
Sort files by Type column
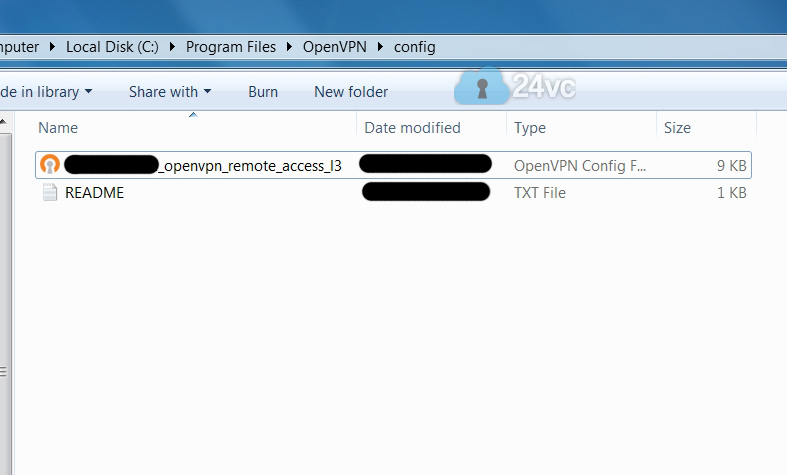pos(530,128)
